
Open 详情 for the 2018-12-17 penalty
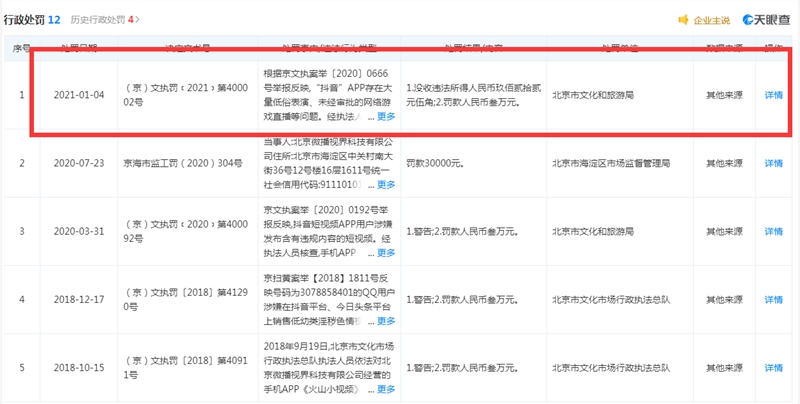[773, 299]
